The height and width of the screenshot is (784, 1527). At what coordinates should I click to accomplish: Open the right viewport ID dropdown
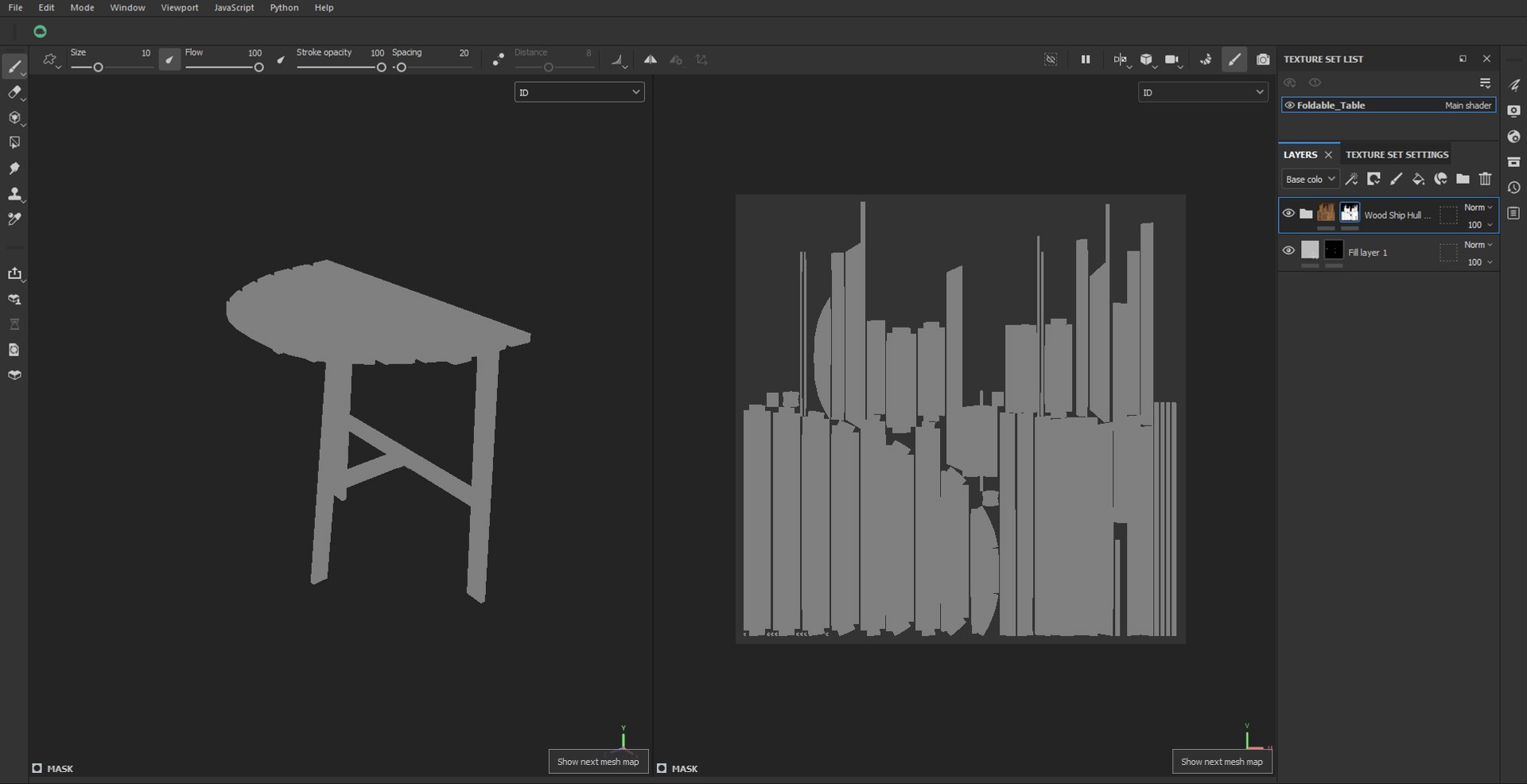[x=1203, y=92]
